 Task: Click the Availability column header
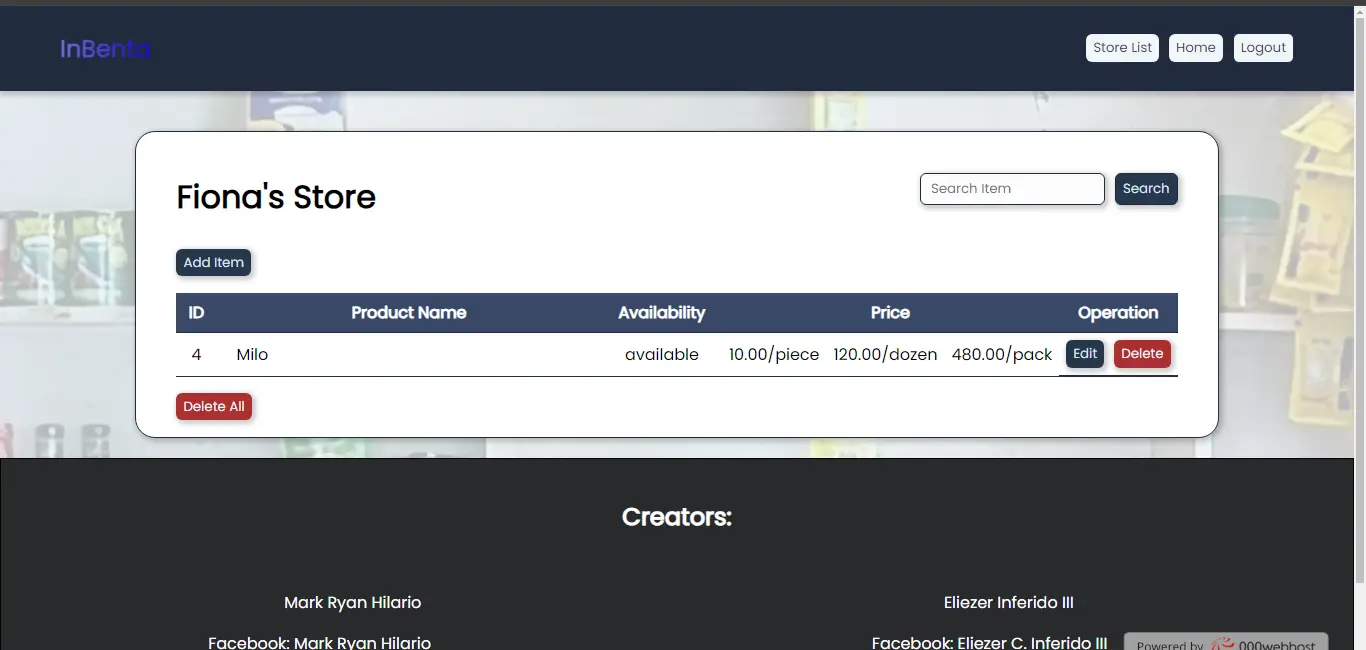pyautogui.click(x=661, y=313)
